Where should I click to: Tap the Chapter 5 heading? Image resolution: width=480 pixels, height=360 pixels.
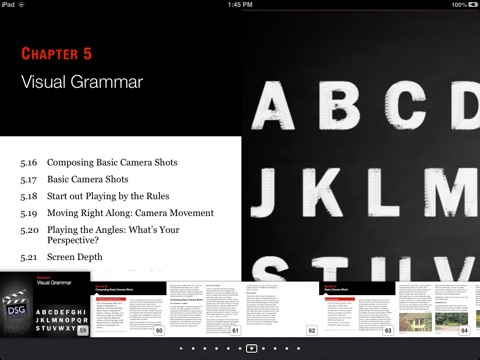(x=56, y=54)
